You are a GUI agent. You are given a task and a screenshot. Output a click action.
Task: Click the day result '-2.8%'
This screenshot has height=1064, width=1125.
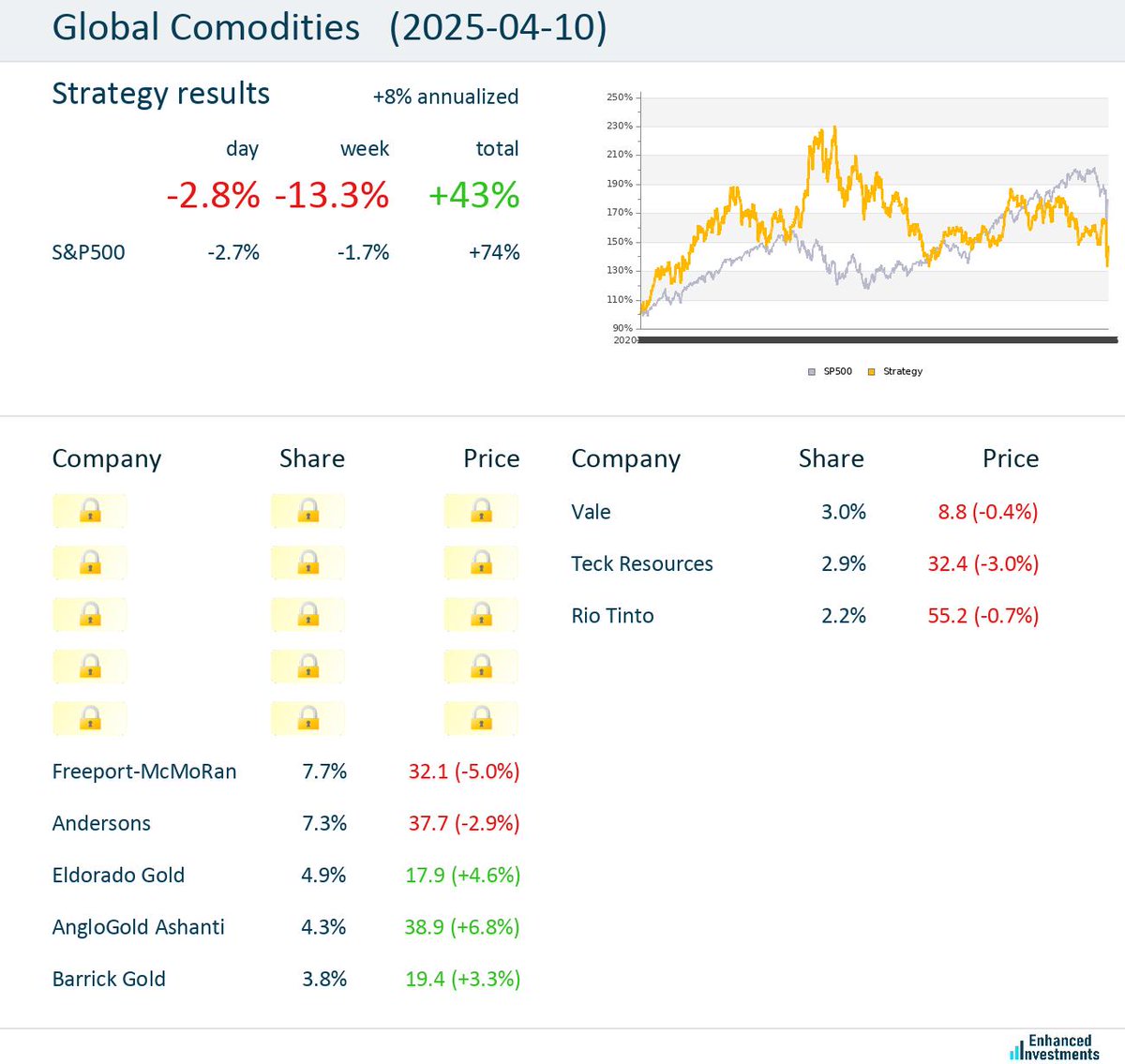click(x=213, y=195)
